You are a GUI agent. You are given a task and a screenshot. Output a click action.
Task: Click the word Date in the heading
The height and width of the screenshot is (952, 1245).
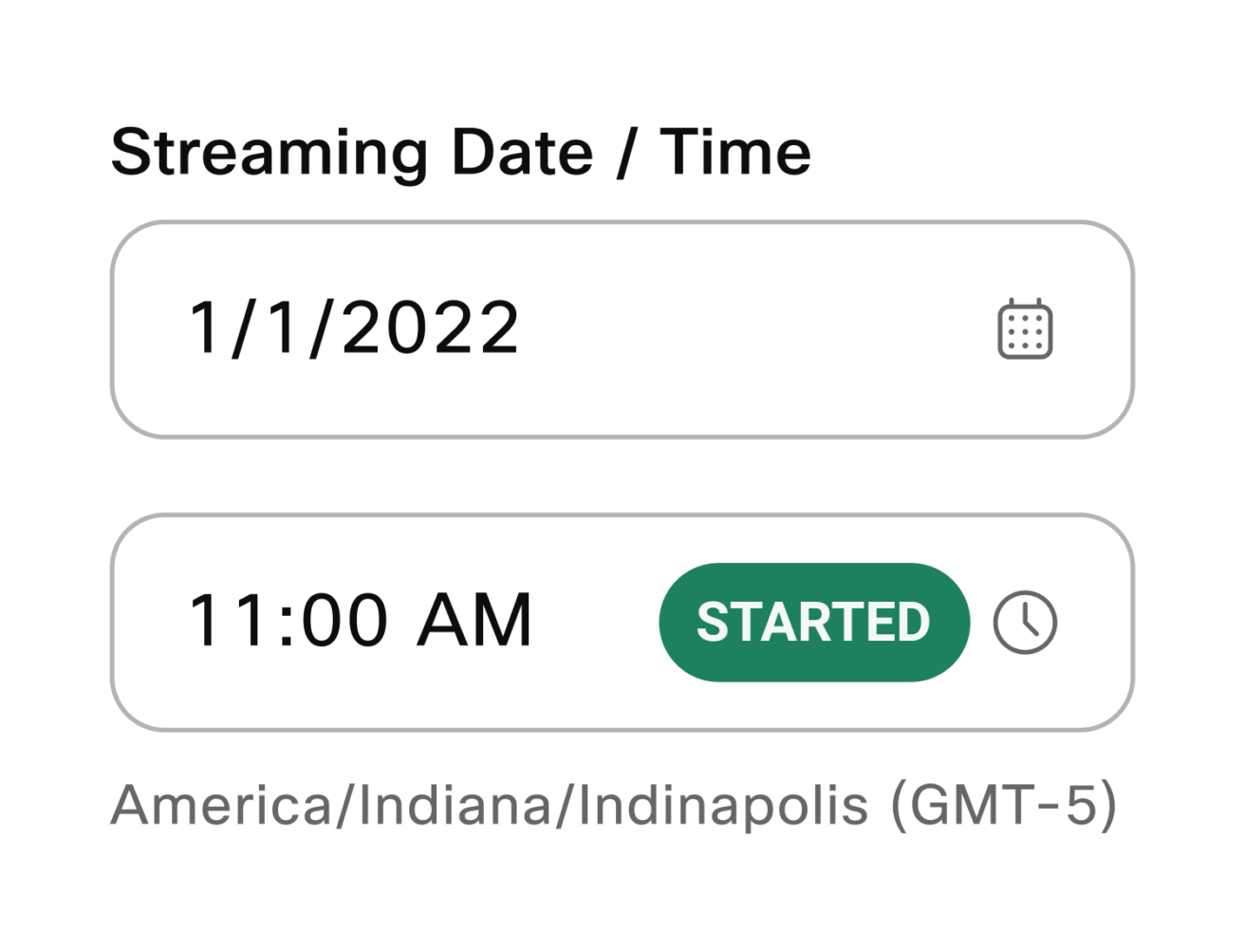(x=522, y=152)
